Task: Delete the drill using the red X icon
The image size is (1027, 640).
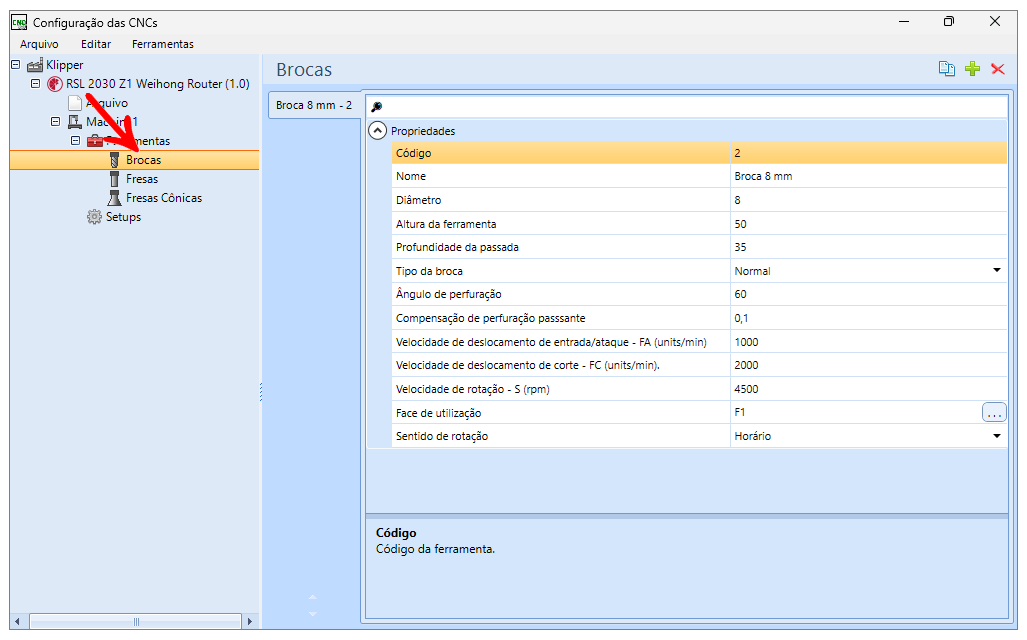Action: click(998, 69)
